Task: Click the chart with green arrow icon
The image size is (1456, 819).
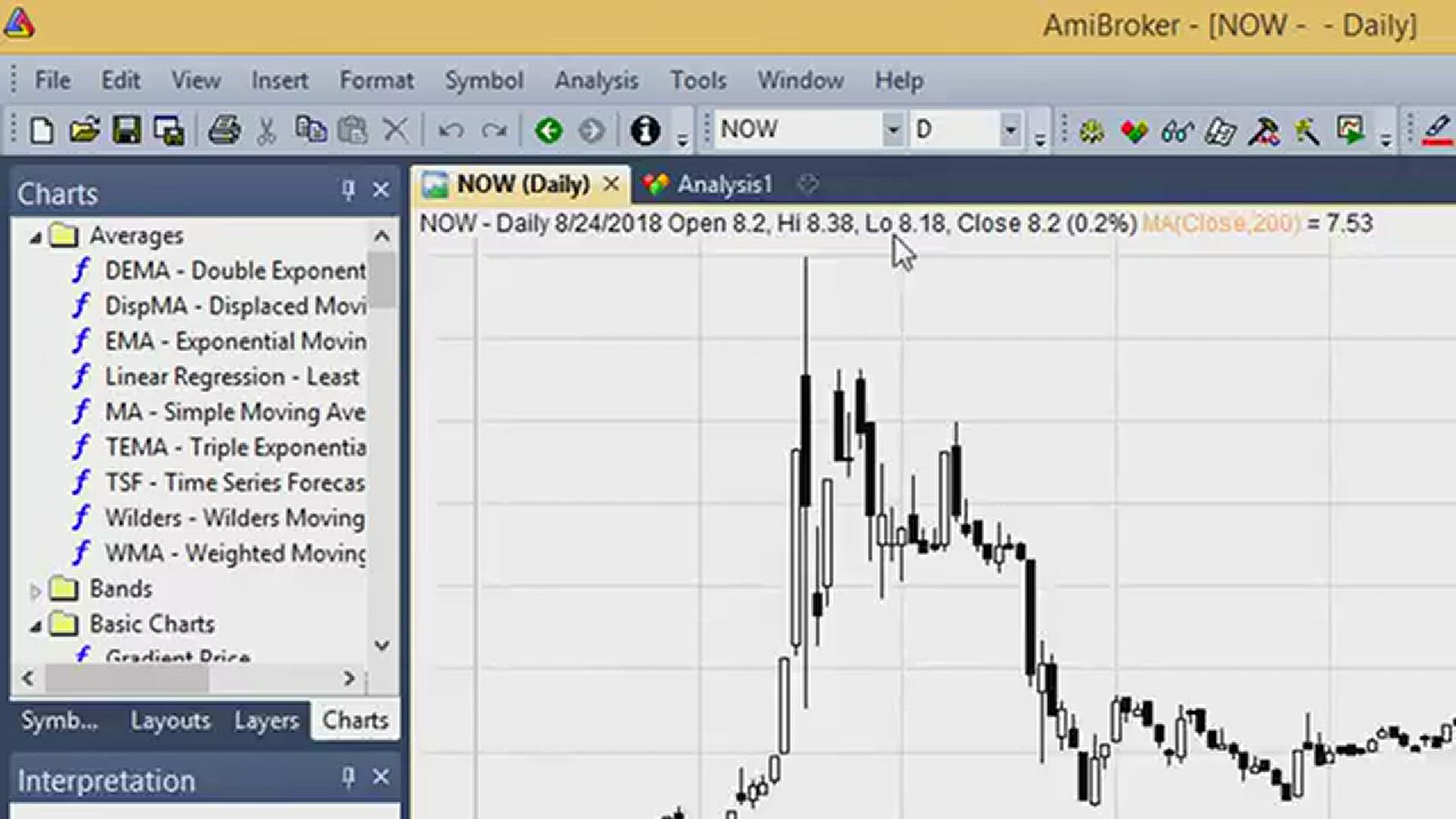Action: click(1351, 130)
